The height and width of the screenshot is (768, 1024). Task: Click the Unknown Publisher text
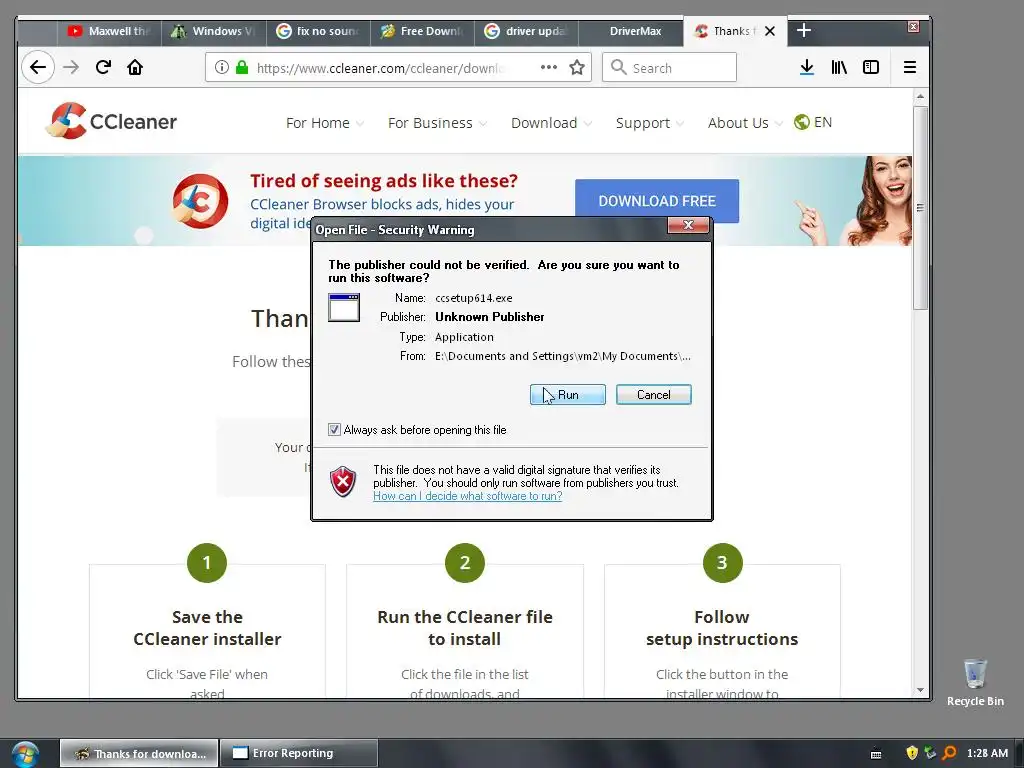[490, 317]
